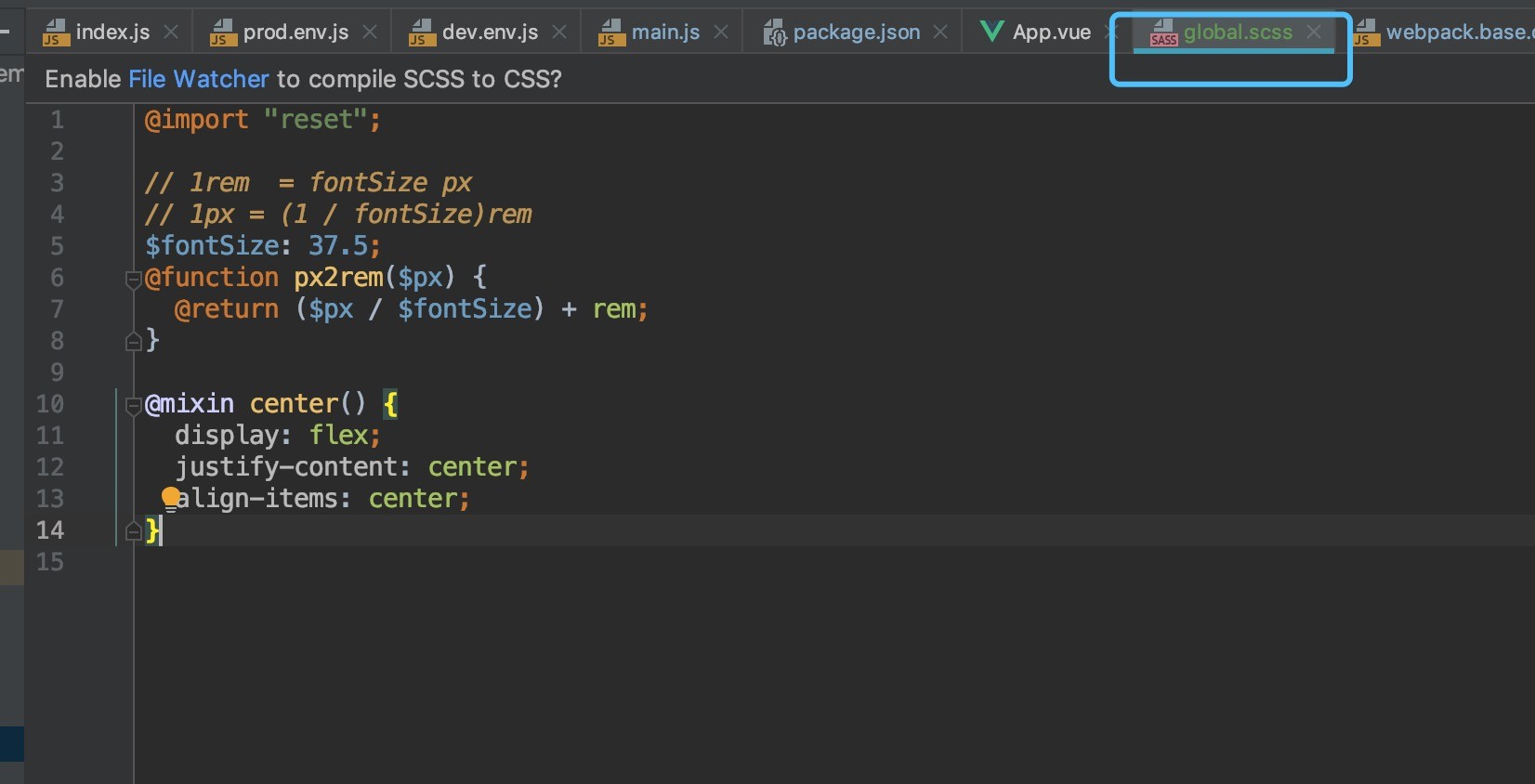Viewport: 1535px width, 784px height.
Task: Click the JS file icon on index.js tab
Action: [x=56, y=33]
